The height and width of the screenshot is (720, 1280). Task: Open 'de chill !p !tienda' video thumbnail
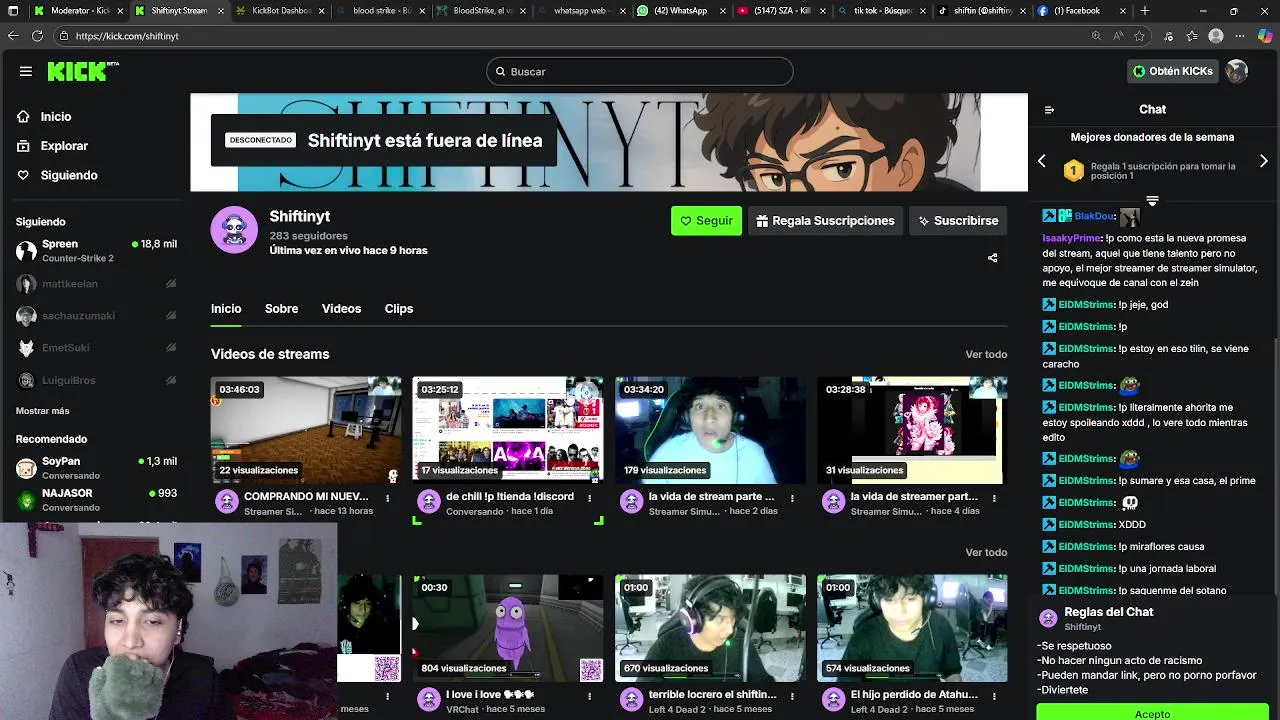click(x=508, y=430)
